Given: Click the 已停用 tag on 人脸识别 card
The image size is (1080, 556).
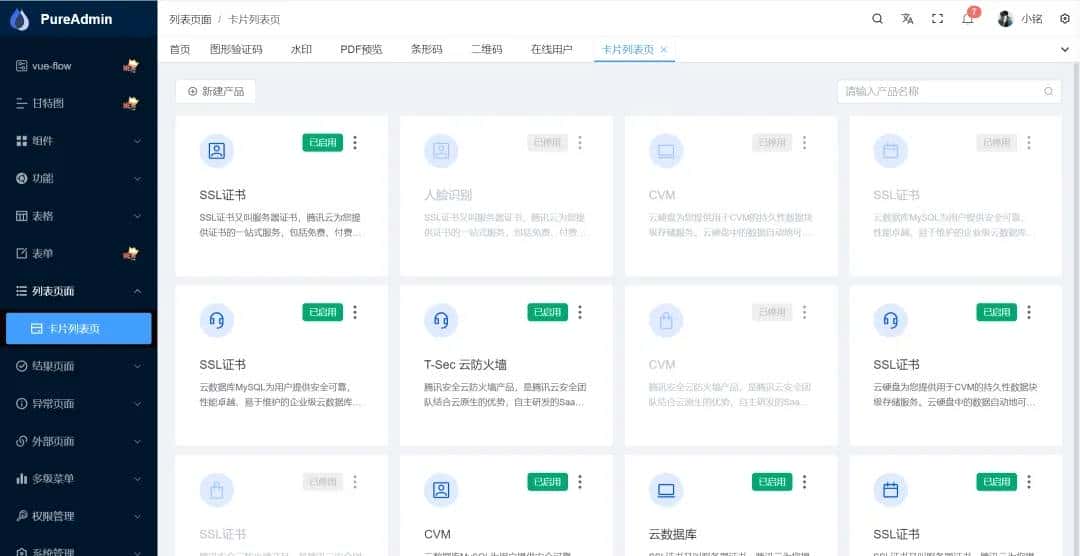Looking at the screenshot, I should (x=548, y=143).
